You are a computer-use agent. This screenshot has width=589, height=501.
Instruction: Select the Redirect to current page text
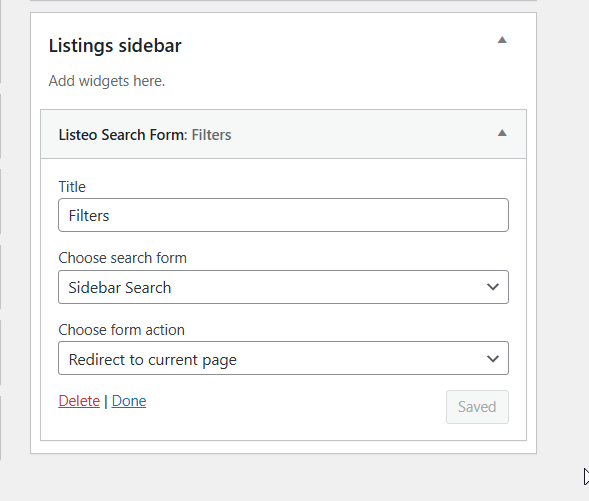point(153,360)
